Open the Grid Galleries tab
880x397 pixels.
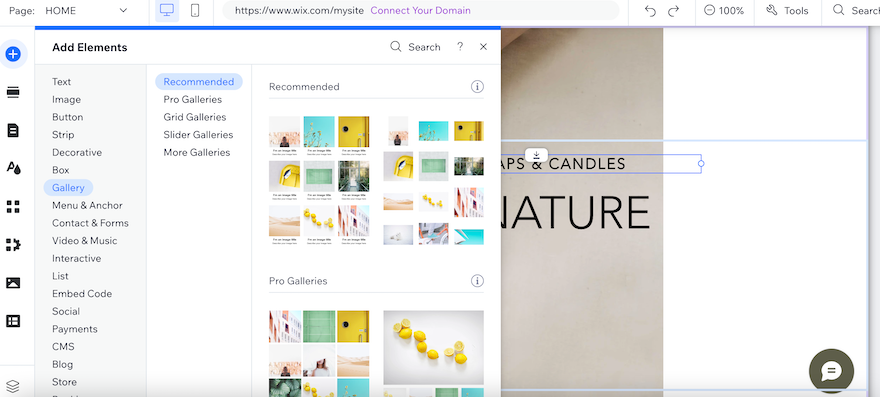195,117
